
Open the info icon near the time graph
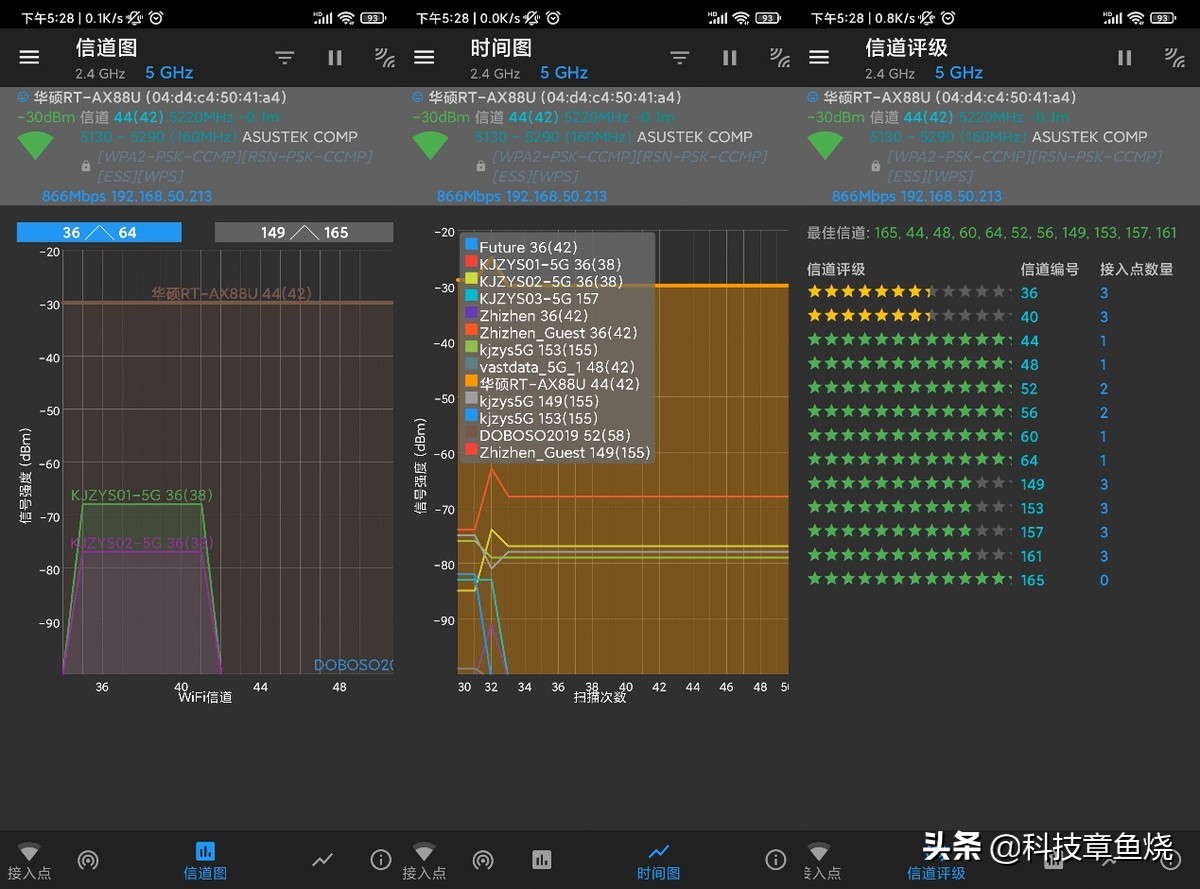(x=775, y=858)
